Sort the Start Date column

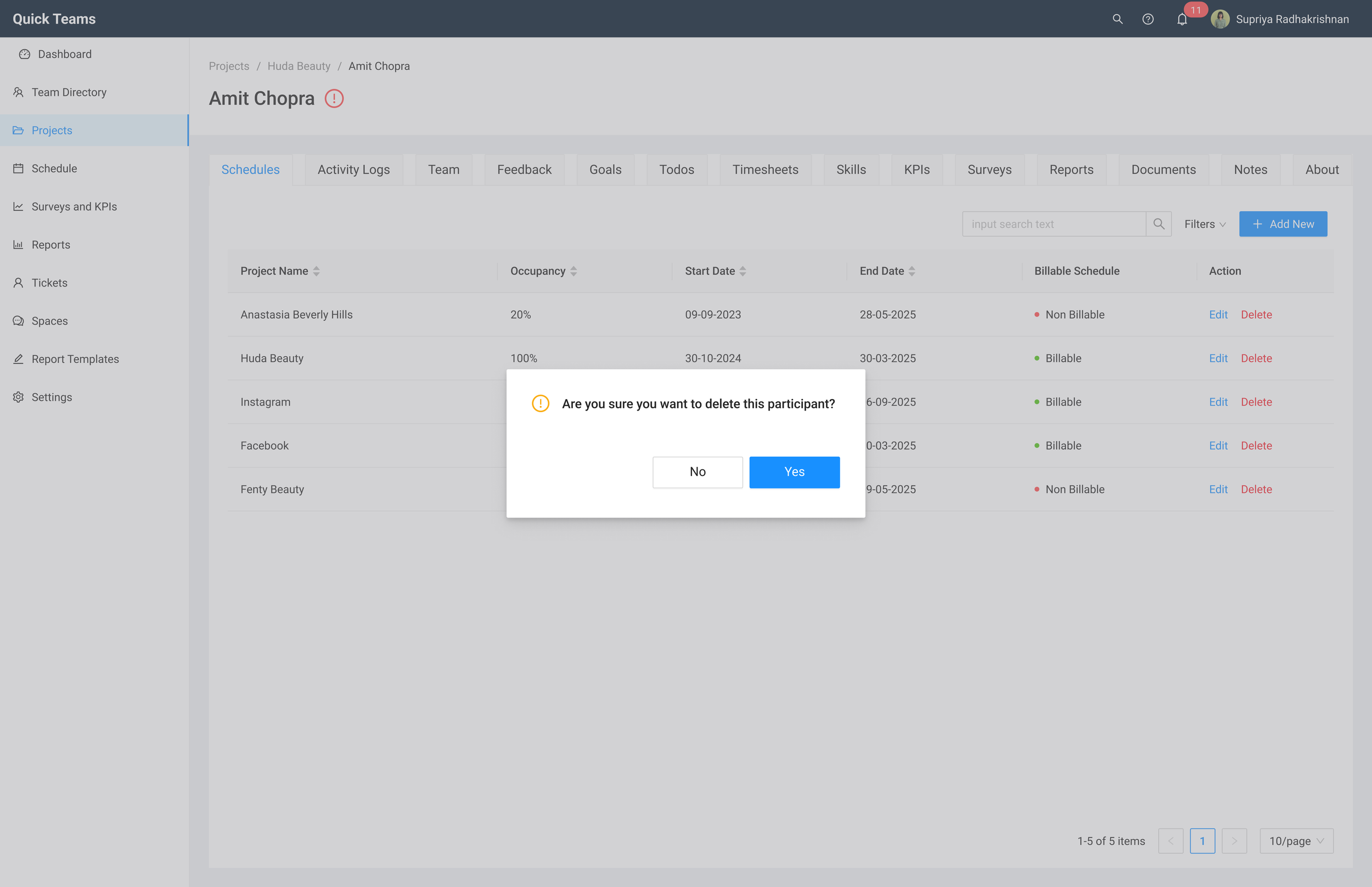coord(743,271)
